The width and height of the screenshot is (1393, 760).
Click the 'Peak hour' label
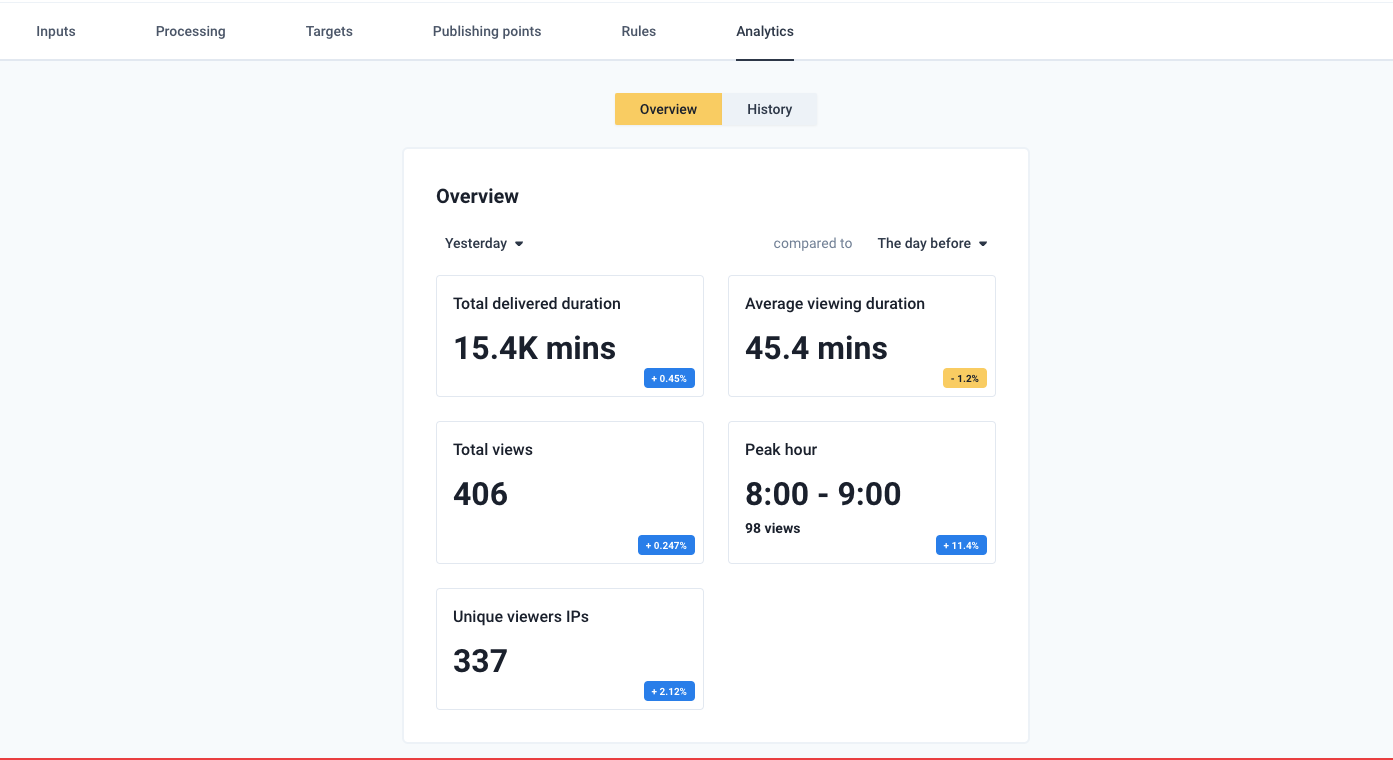click(x=781, y=450)
